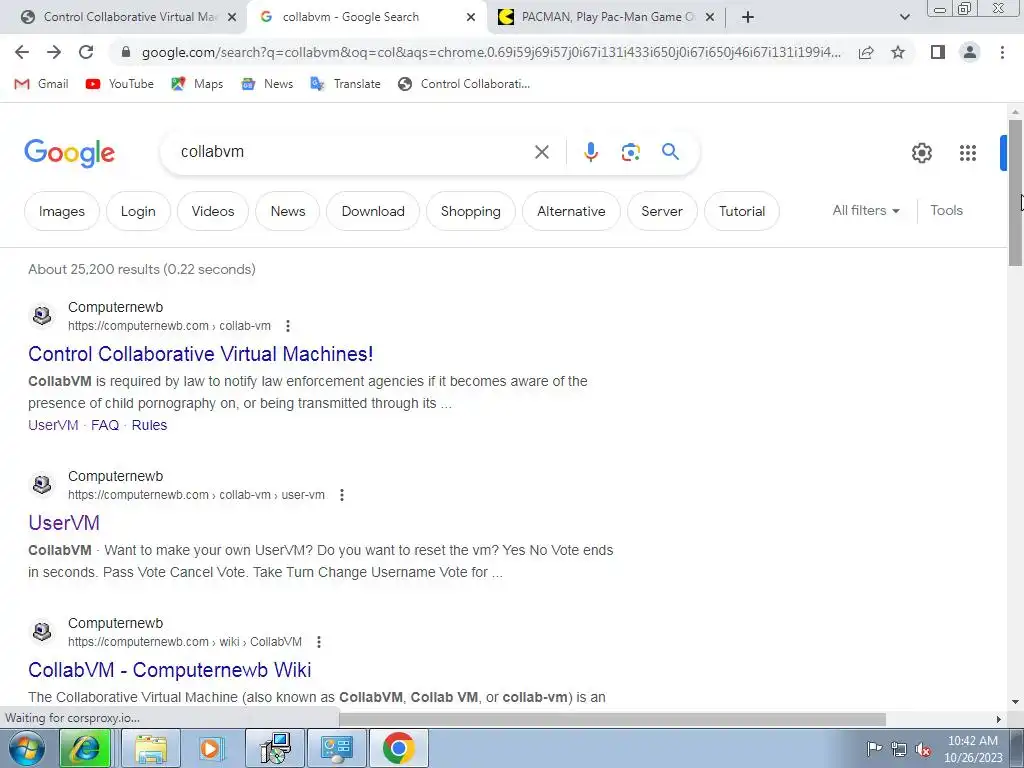Open Google quick settings gear
Image resolution: width=1024 pixels, height=768 pixels.
[921, 153]
